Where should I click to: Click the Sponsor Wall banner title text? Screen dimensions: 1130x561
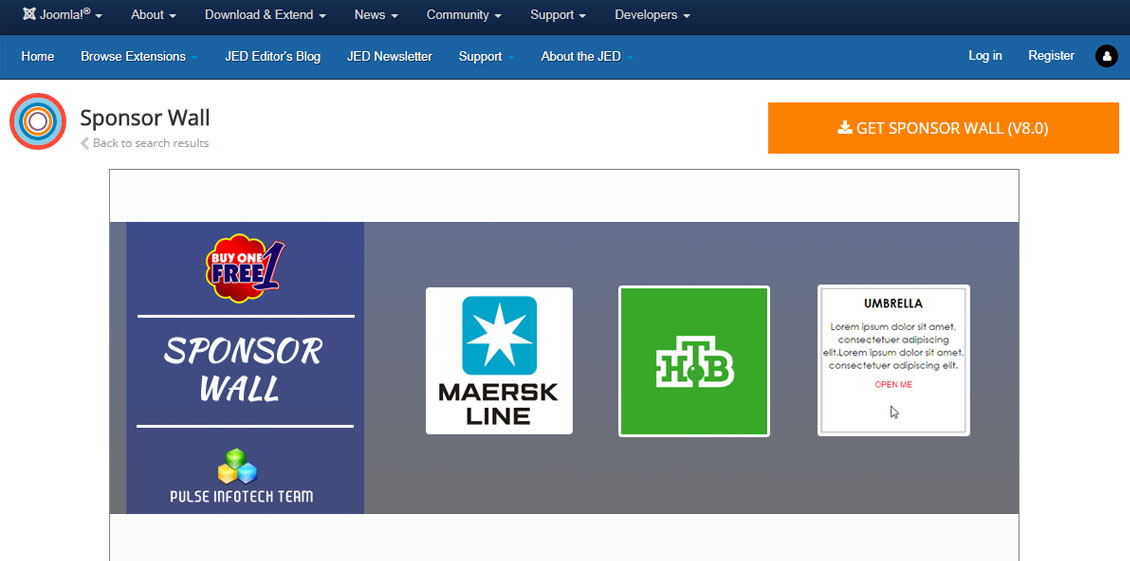242,369
